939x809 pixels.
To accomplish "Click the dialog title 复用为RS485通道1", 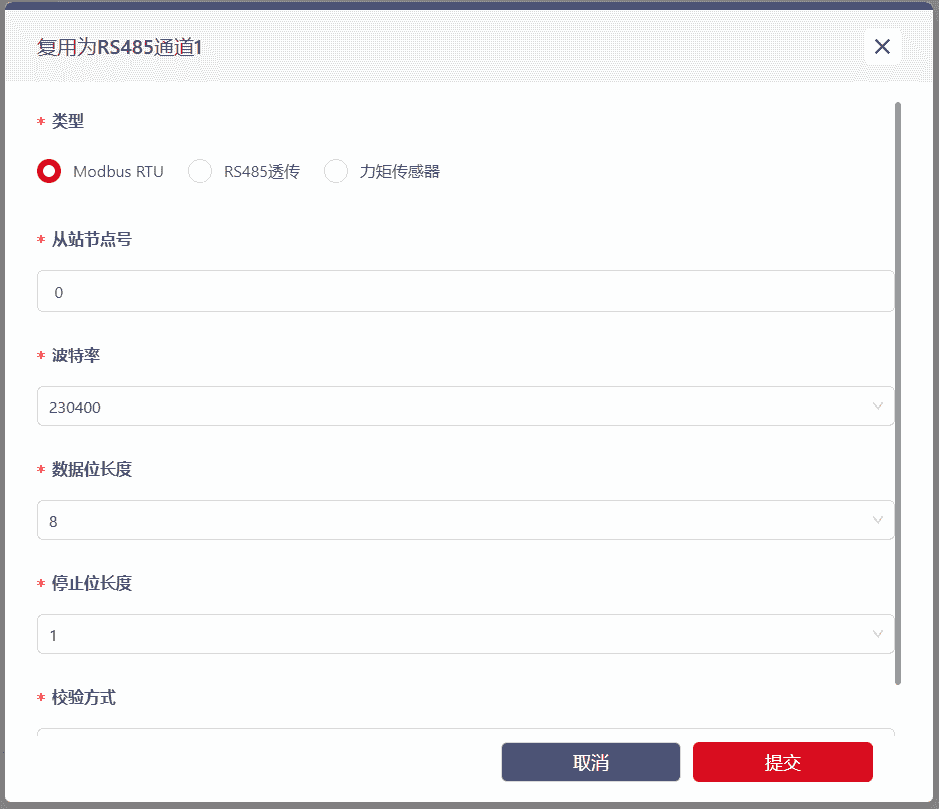I will coord(119,48).
